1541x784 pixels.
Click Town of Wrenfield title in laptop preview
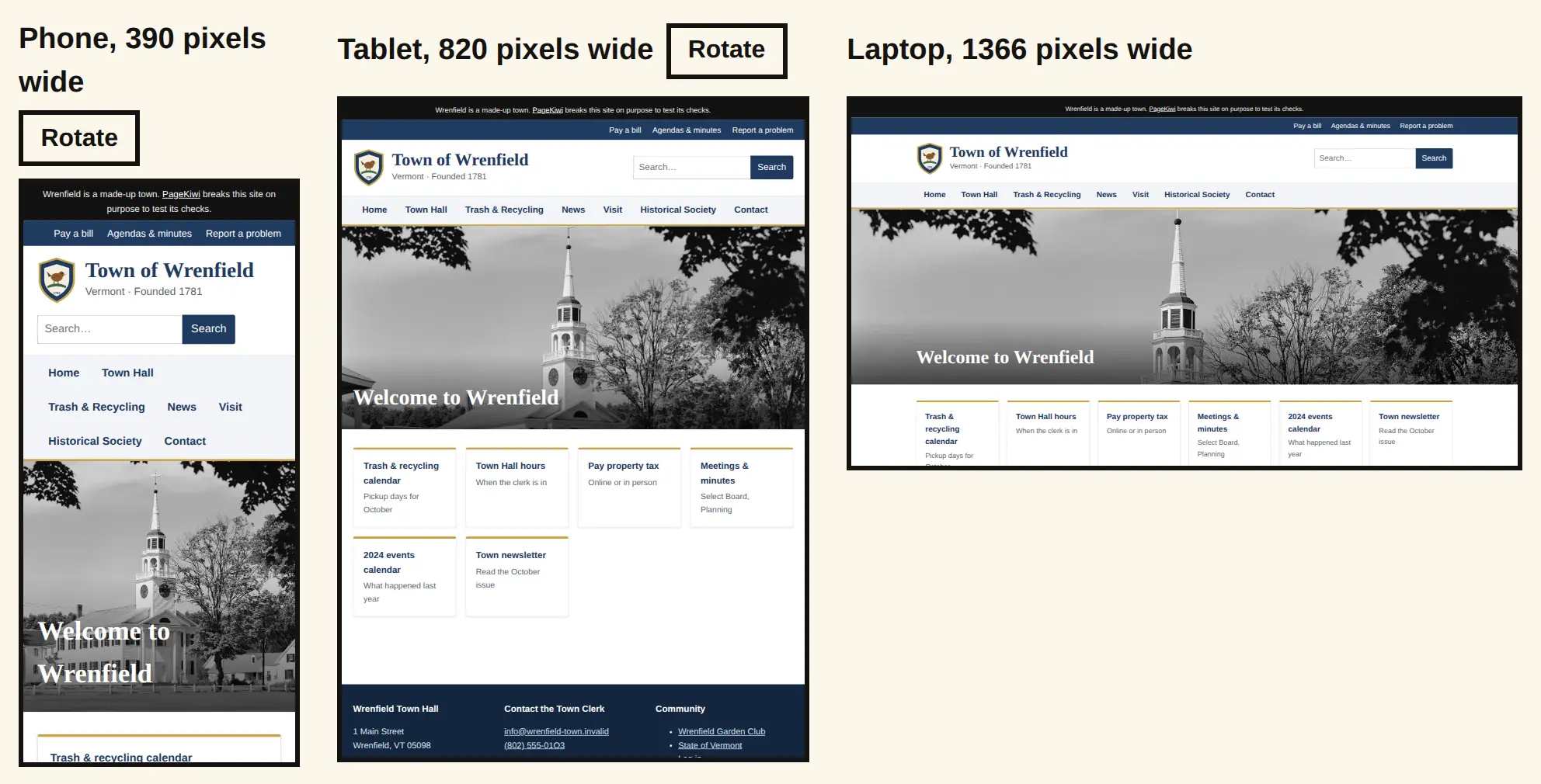(1008, 152)
